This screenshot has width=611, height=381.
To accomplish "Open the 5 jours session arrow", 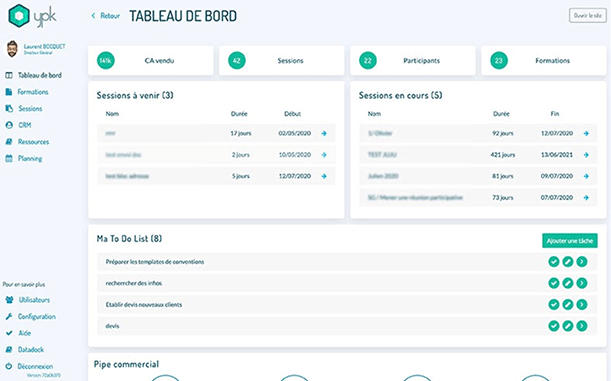I will 324,176.
